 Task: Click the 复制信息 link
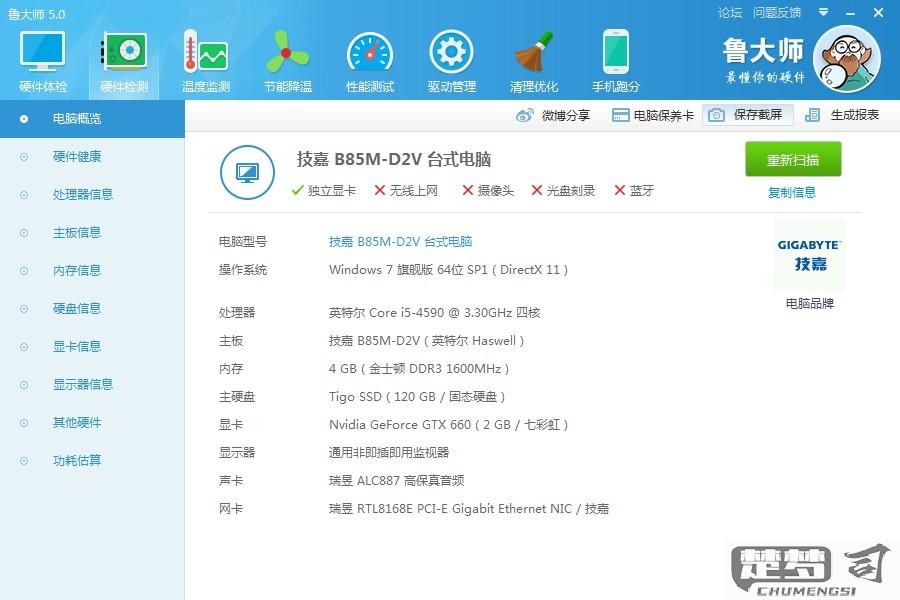pos(792,192)
